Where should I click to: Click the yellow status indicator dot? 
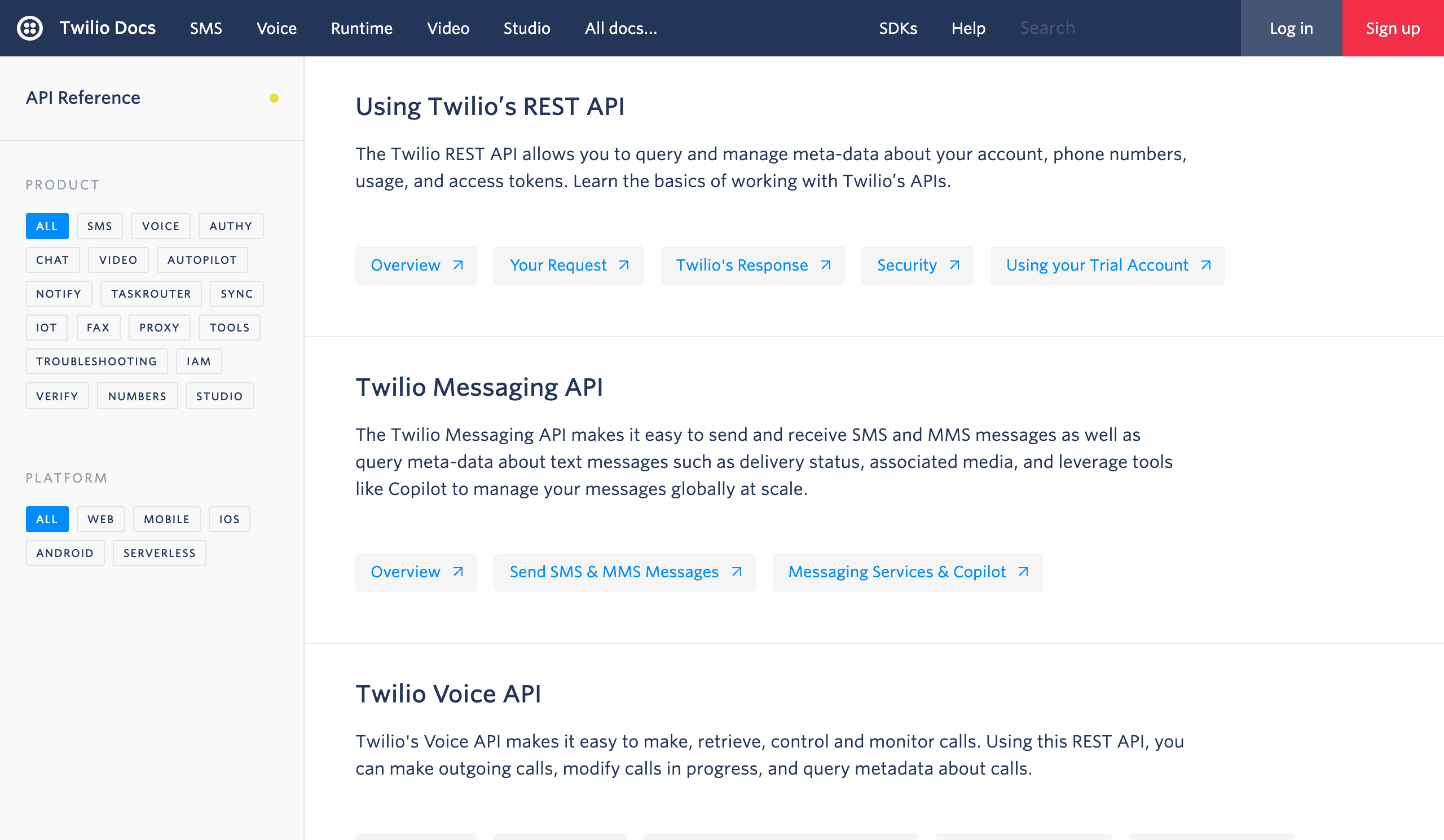pyautogui.click(x=274, y=98)
